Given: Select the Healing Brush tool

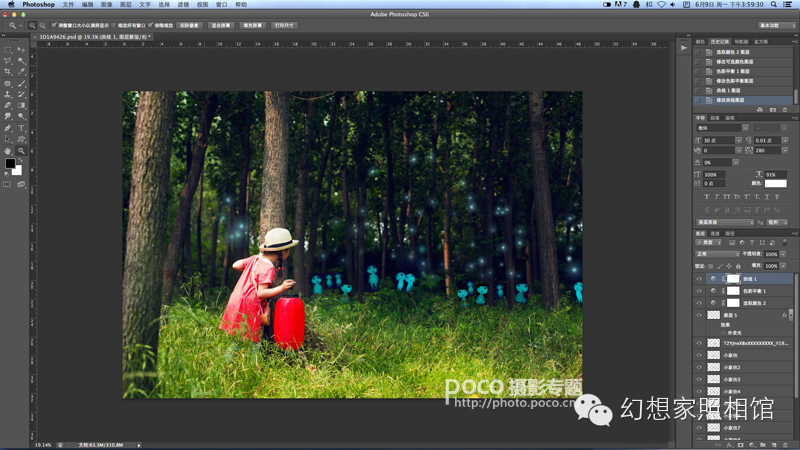Looking at the screenshot, I should click(8, 83).
